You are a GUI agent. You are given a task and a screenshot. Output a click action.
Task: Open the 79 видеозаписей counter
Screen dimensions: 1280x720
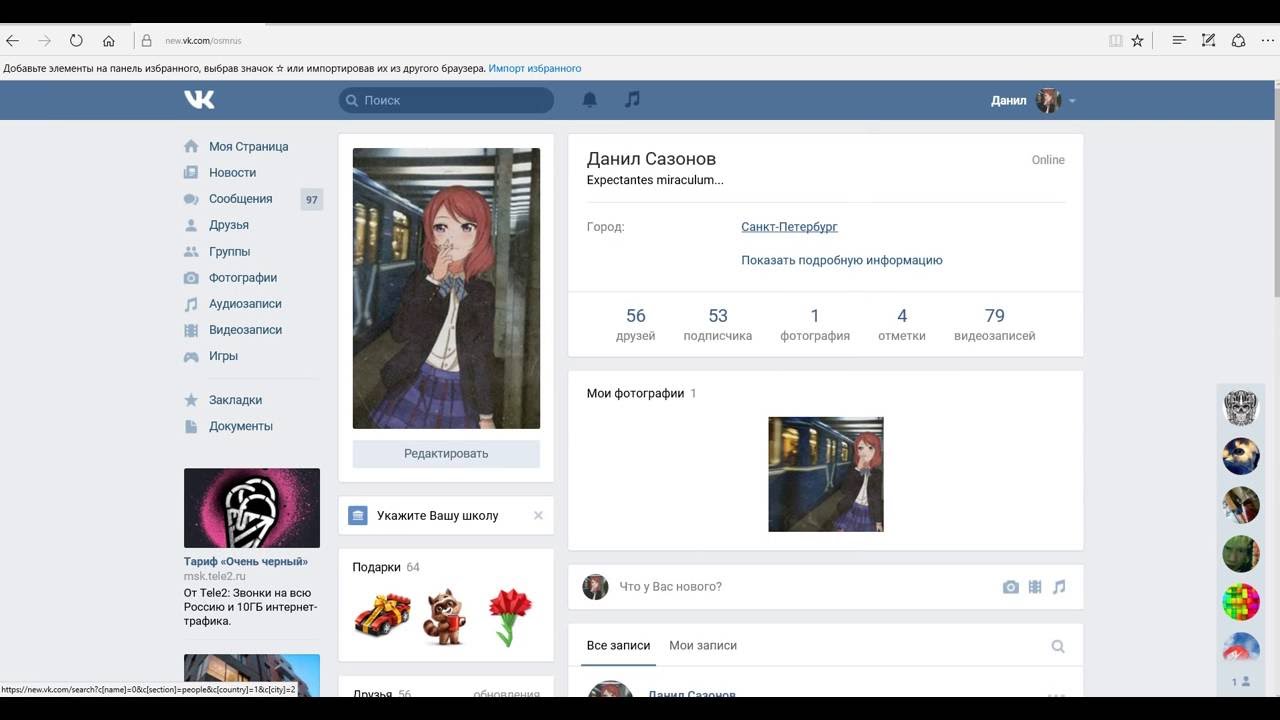[x=994, y=324]
